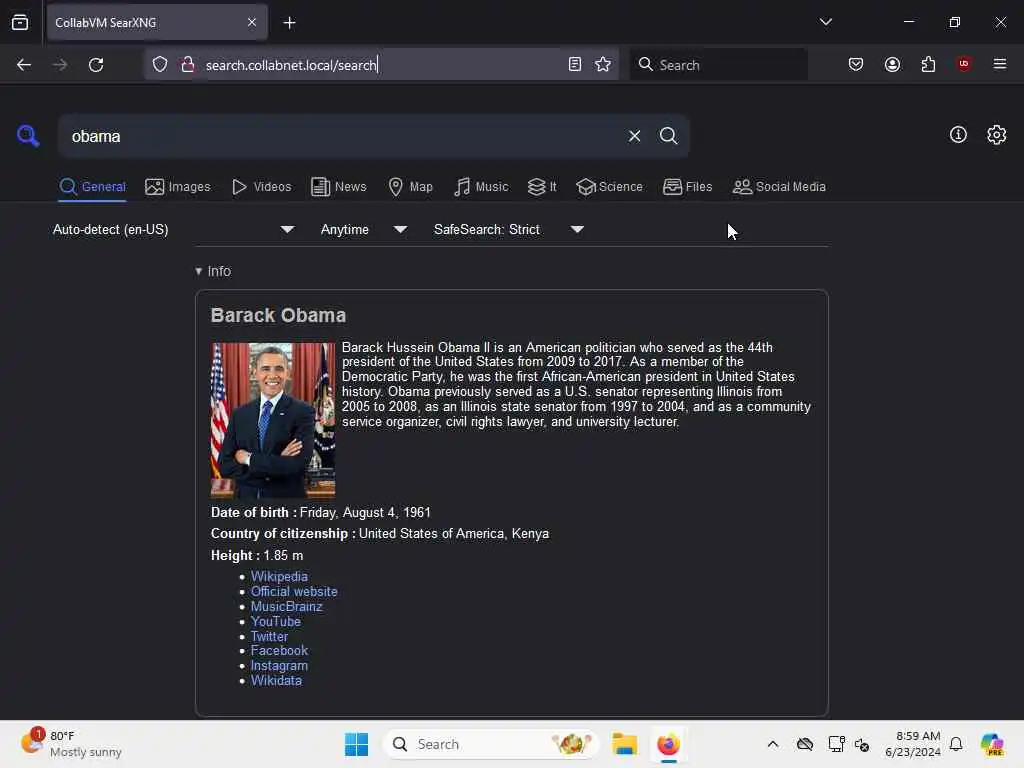Open the Auto-detect (en-US) language dropdown
1024x768 pixels.
(x=174, y=229)
